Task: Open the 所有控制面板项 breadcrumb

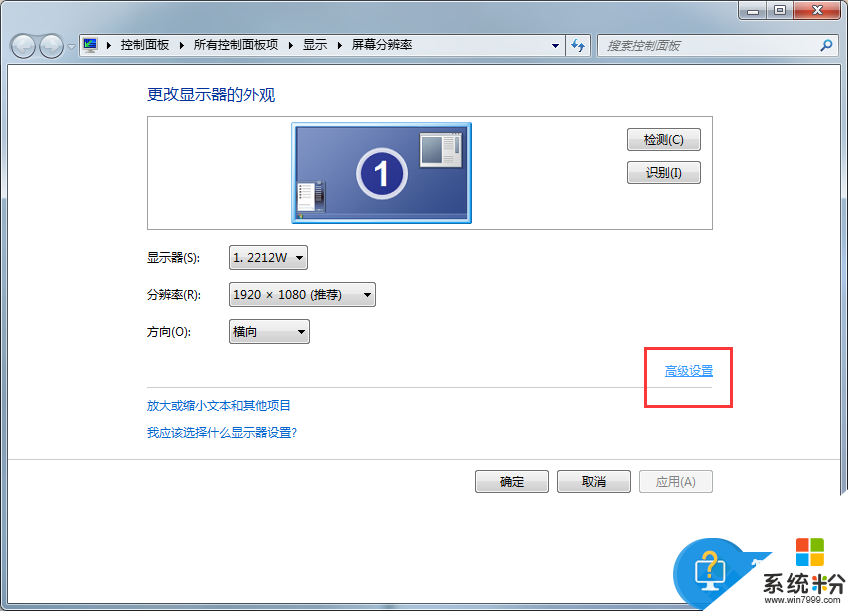Action: 236,45
